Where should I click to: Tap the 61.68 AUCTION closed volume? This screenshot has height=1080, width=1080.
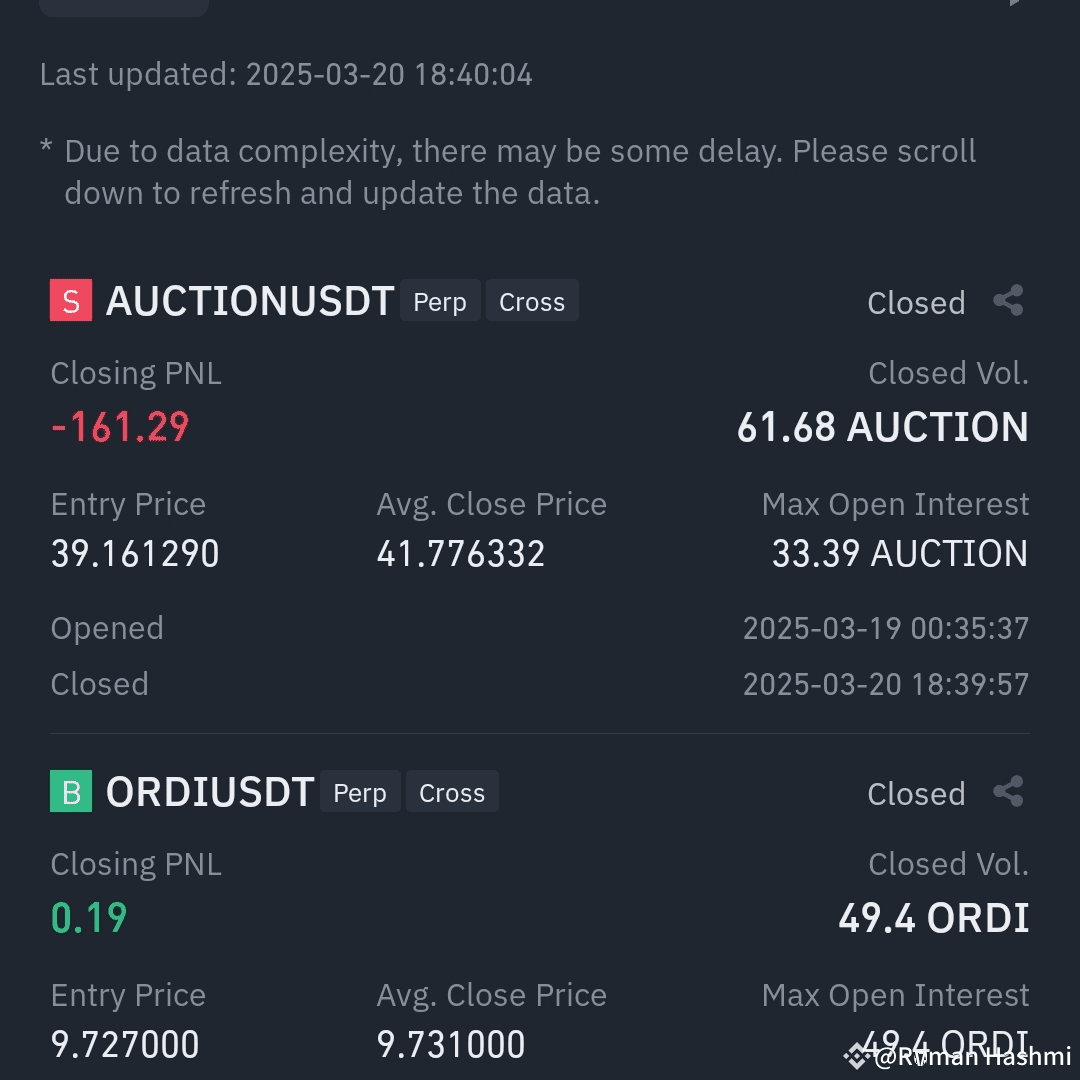(882, 426)
